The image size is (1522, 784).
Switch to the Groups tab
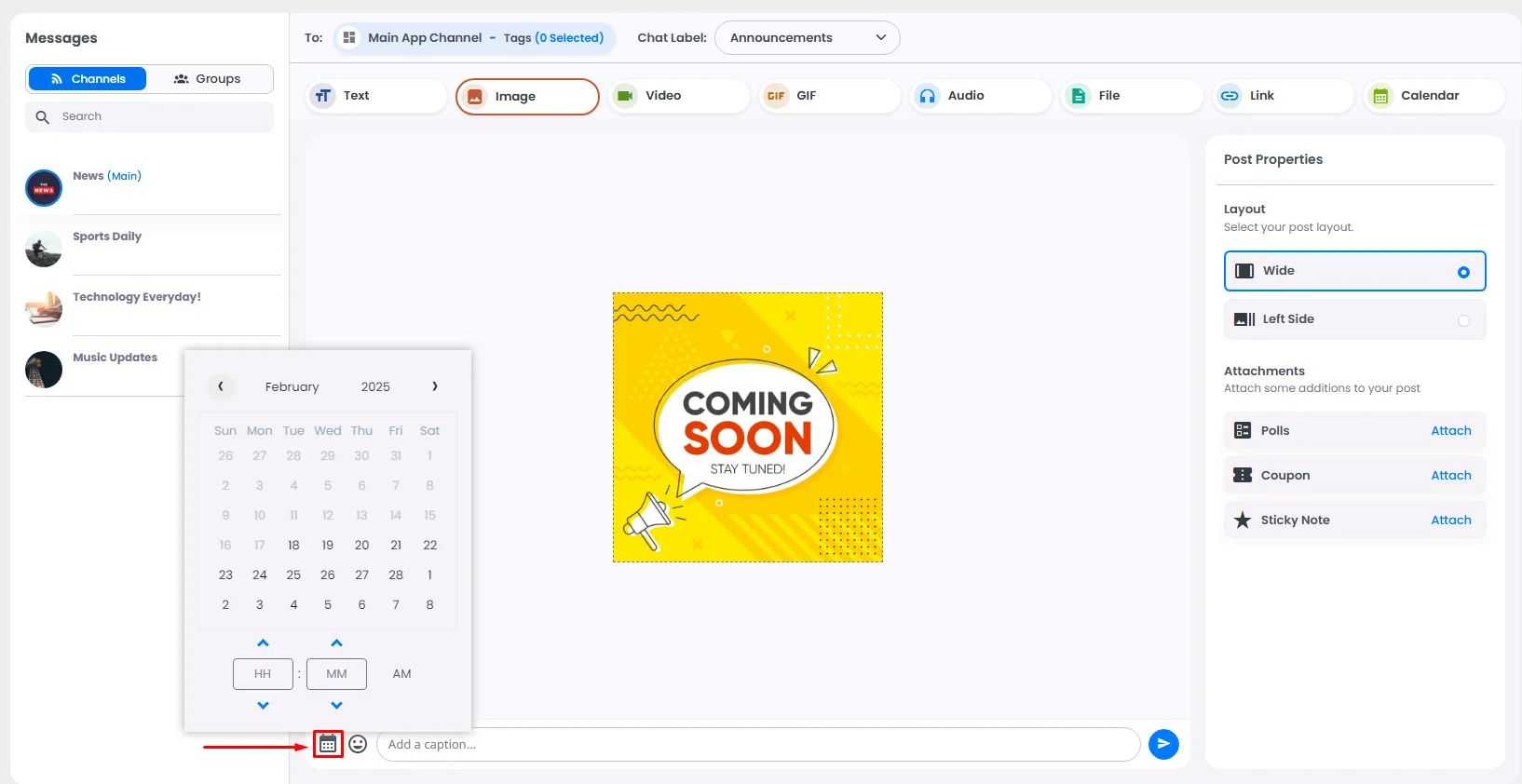[x=208, y=79]
